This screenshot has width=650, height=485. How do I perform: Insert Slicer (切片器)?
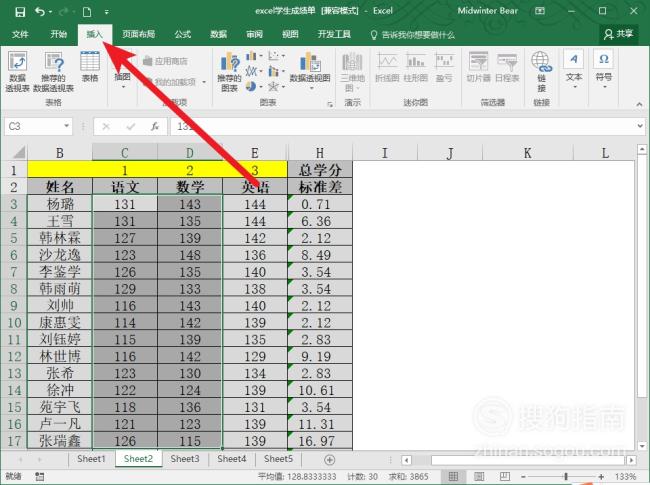(x=478, y=66)
